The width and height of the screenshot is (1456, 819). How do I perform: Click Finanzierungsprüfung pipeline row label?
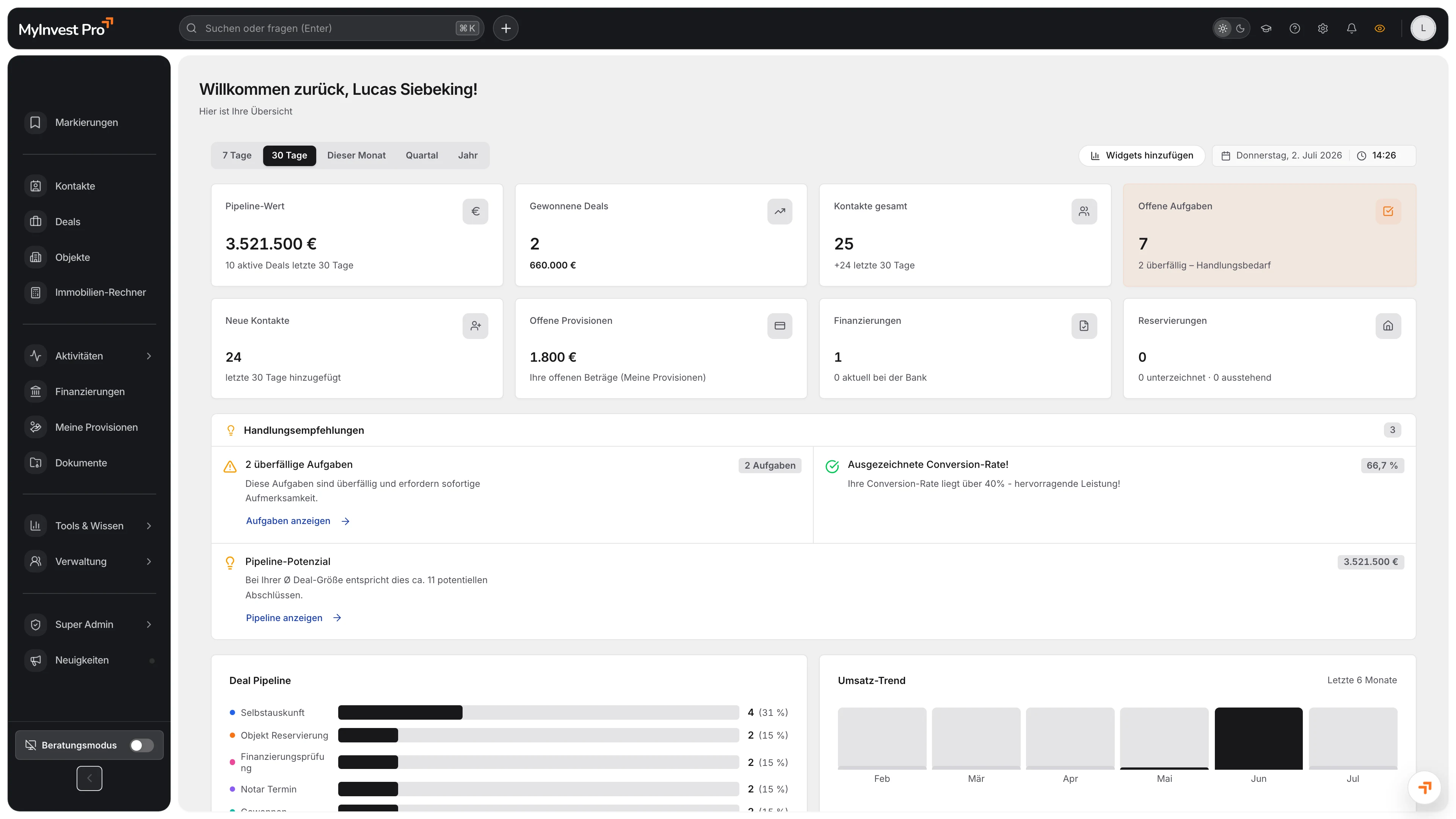coord(282,762)
